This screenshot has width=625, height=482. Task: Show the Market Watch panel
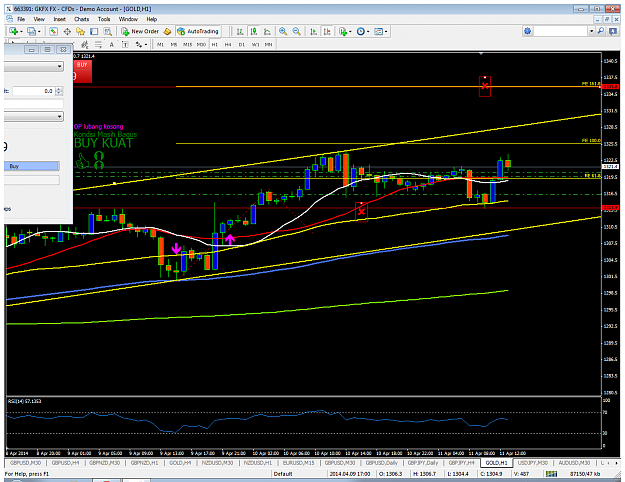click(53, 31)
